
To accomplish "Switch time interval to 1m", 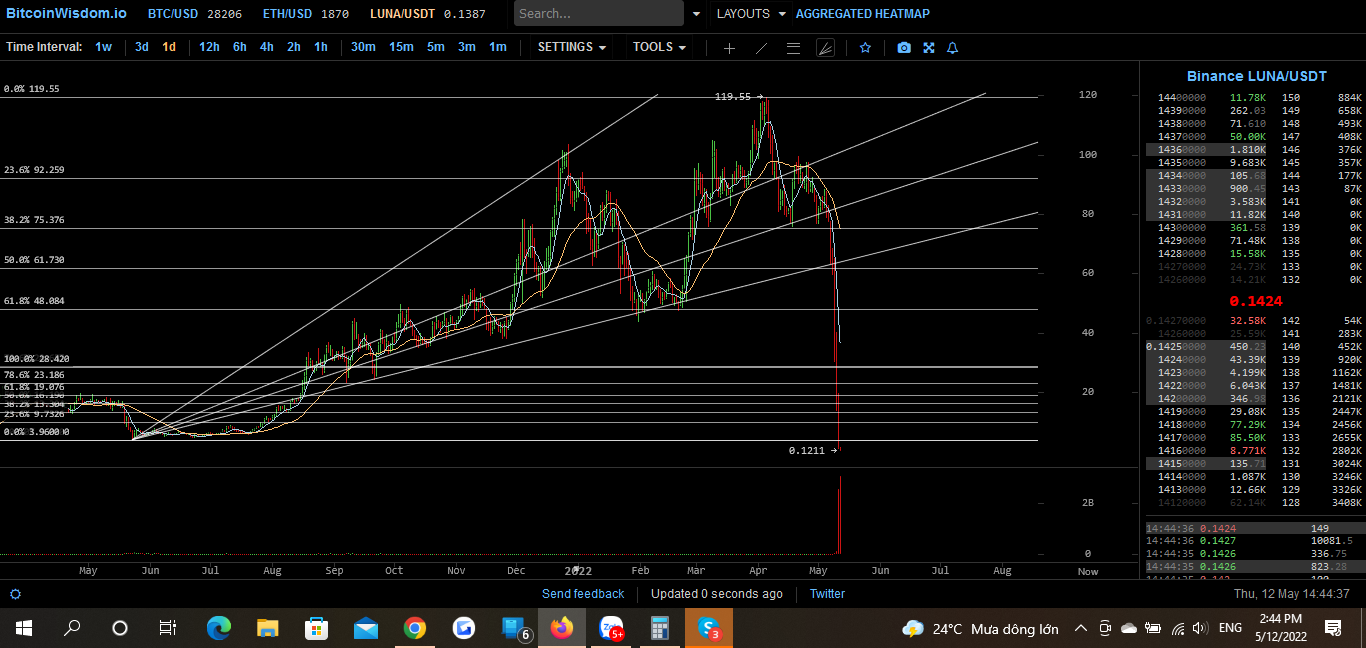I will coord(497,47).
